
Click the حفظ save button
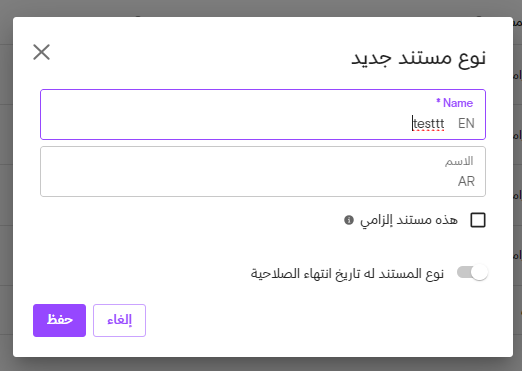click(59, 320)
